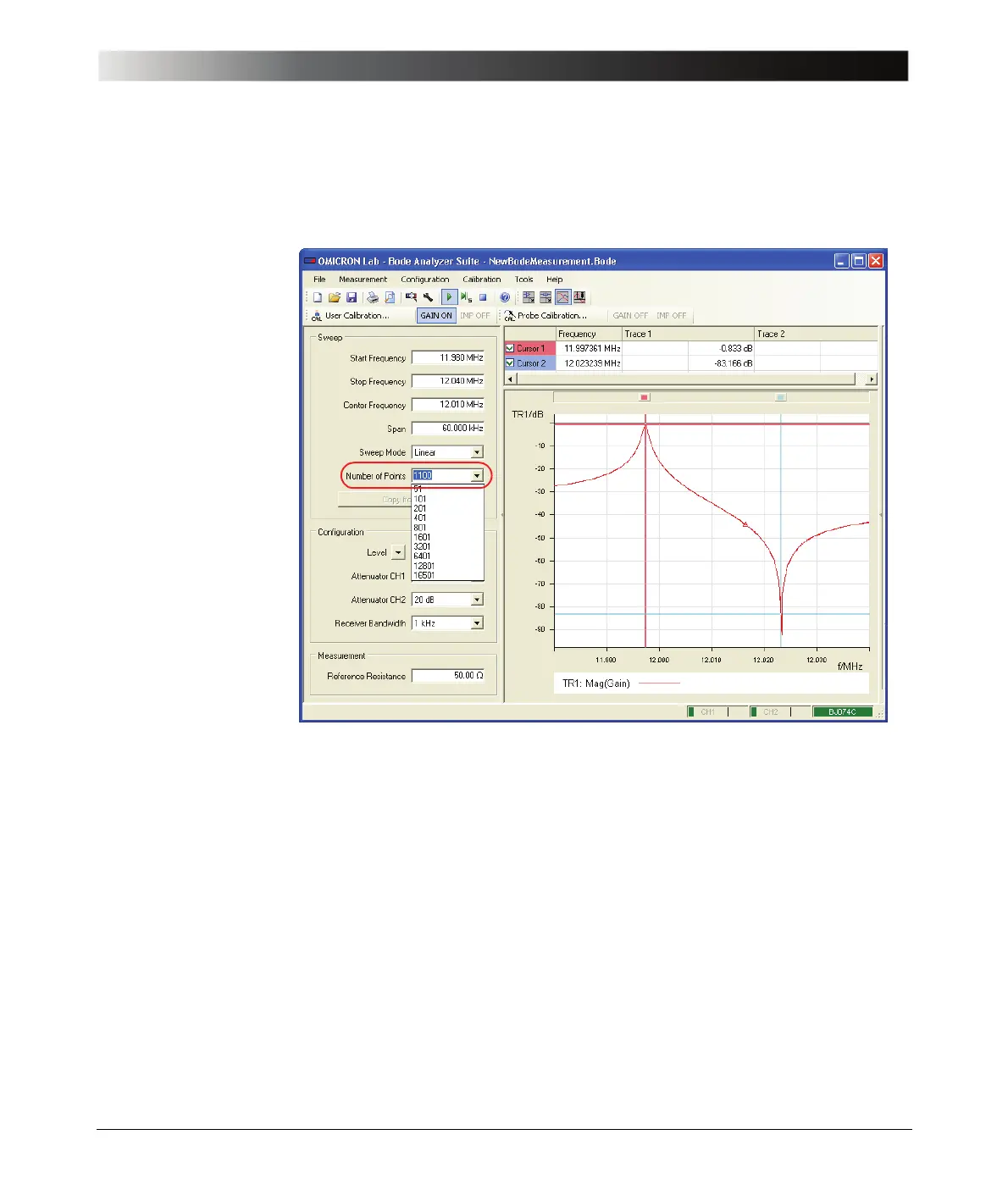Screen dimensions: 1008x1201
Task: Click the Start Frequency input field
Action: 448,358
